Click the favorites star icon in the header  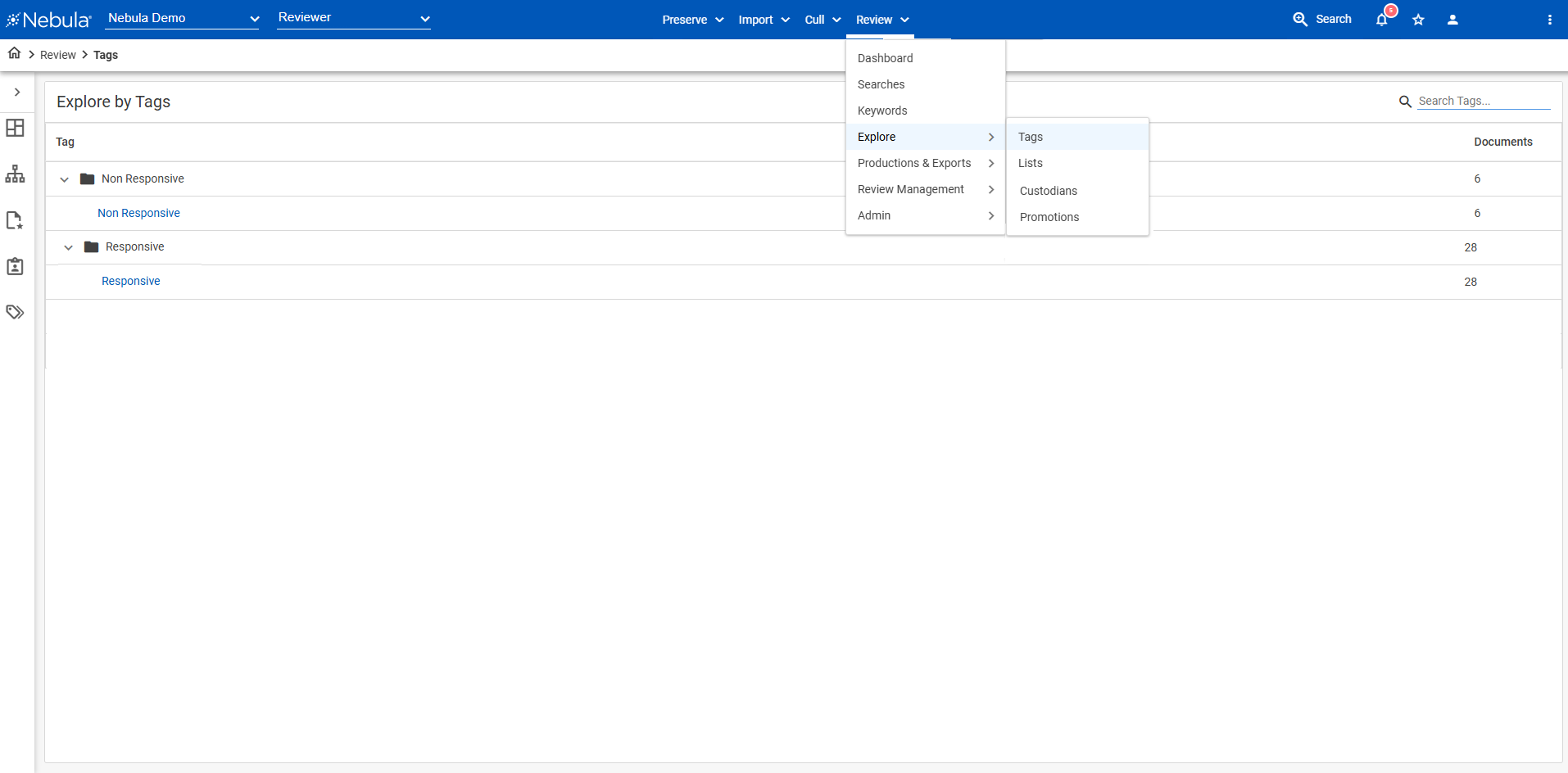1418,19
